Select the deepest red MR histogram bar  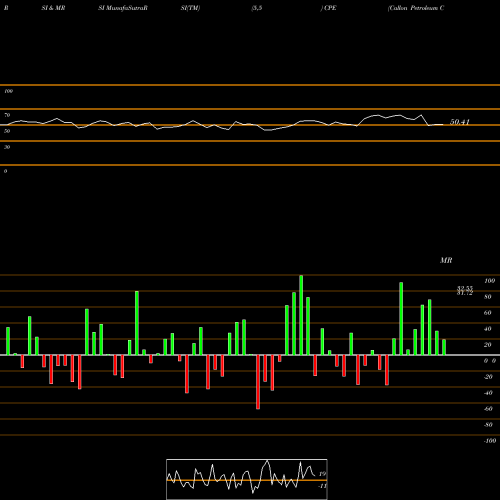coord(258,382)
